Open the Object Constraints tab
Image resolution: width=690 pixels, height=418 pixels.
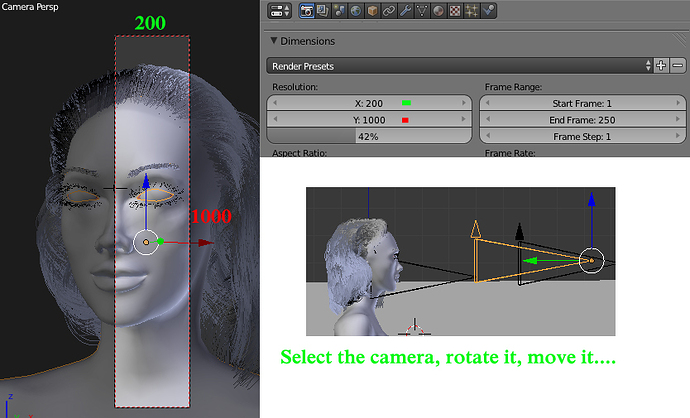coord(389,11)
